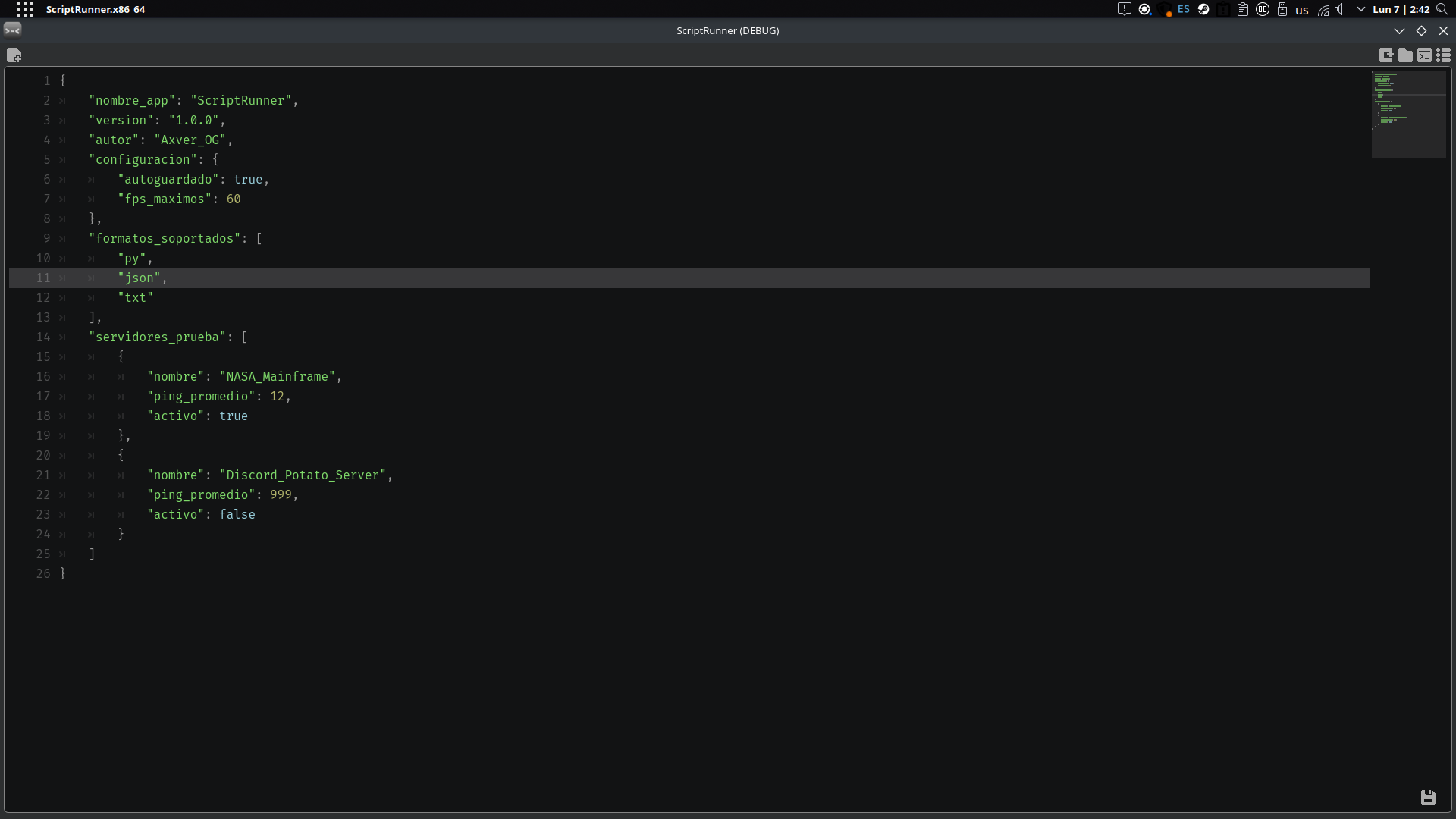Click the clock showing Lun 7 | 2:42
This screenshot has width=1456, height=819.
(x=1401, y=10)
